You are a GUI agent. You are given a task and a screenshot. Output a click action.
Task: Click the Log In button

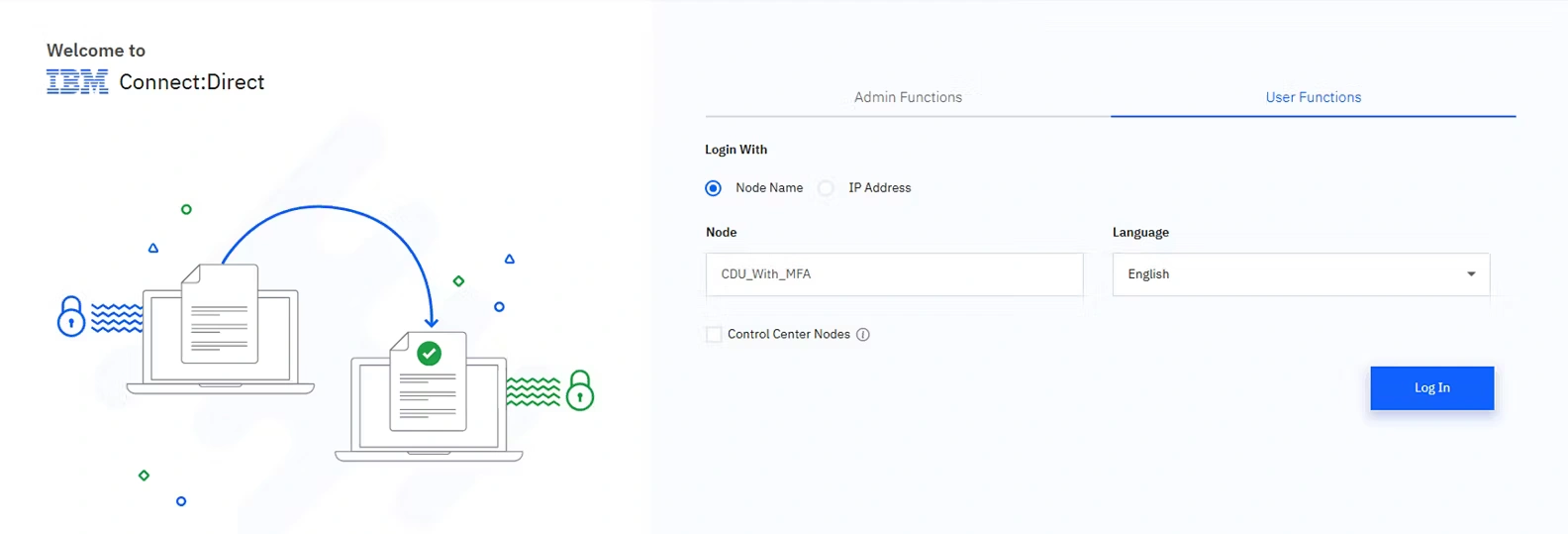point(1431,388)
